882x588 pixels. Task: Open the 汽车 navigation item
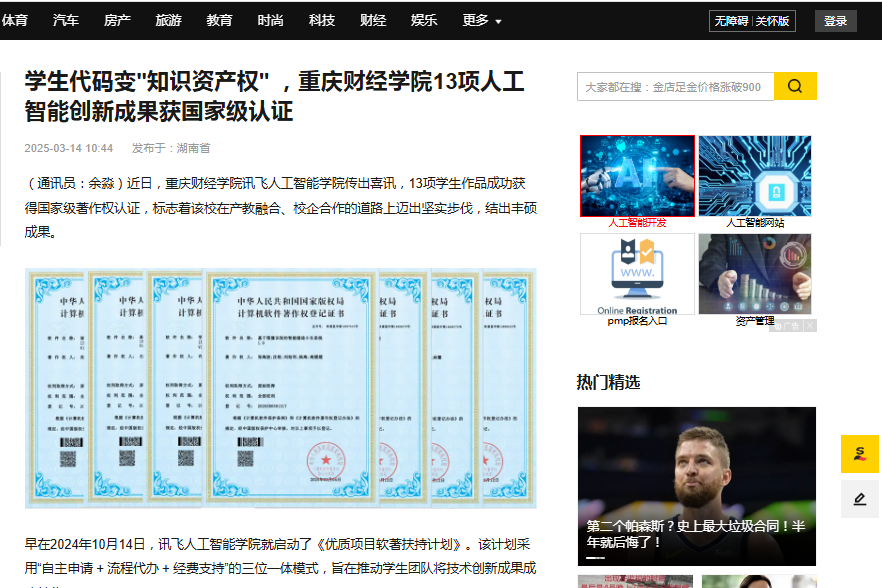[x=66, y=20]
